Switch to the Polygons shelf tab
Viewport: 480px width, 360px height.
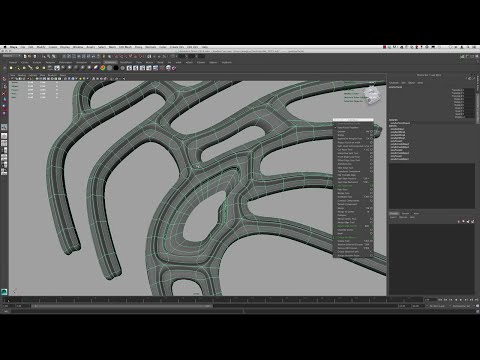click(x=50, y=62)
